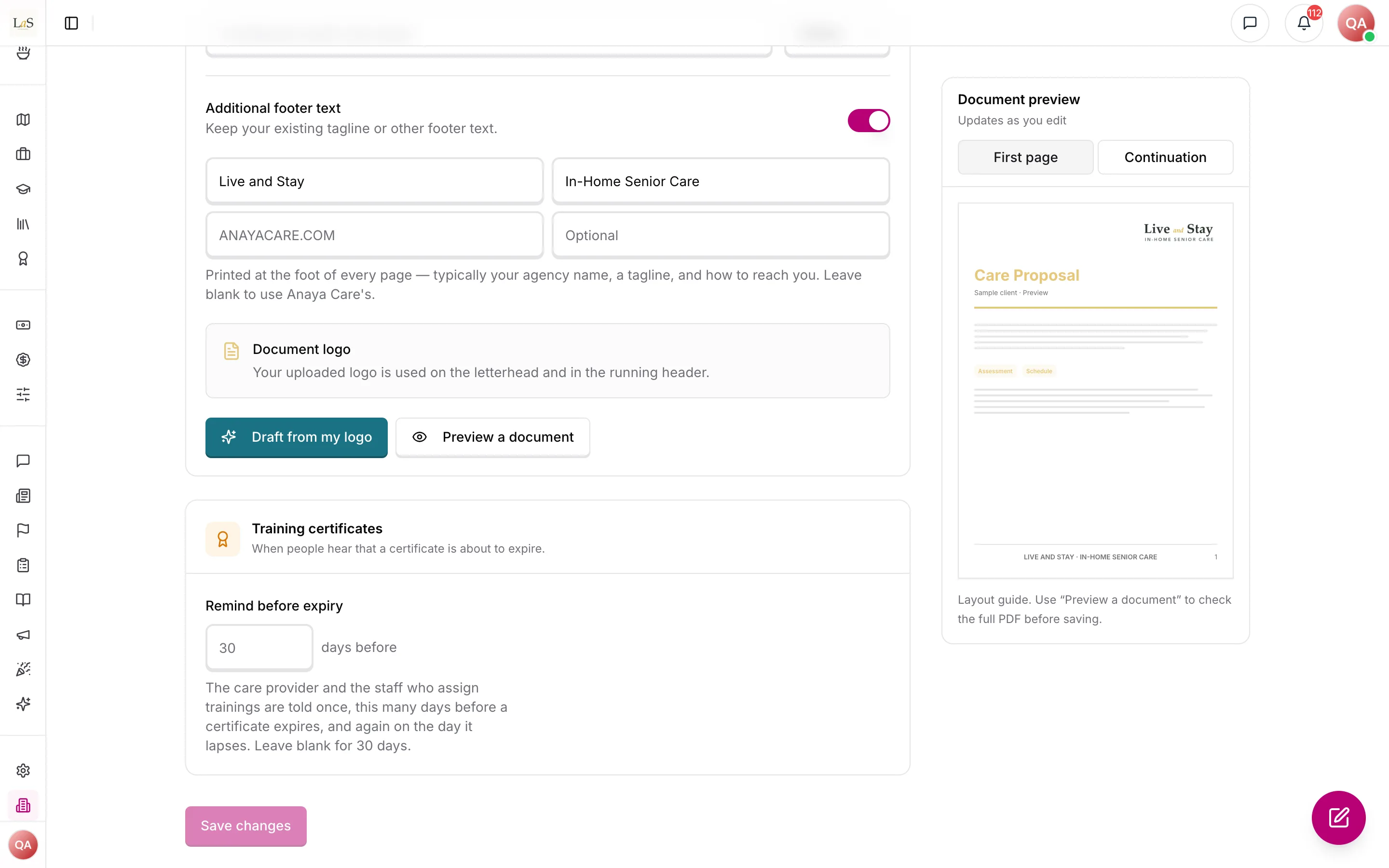Click the floating compose edit button
The width and height of the screenshot is (1389, 868).
click(x=1338, y=817)
